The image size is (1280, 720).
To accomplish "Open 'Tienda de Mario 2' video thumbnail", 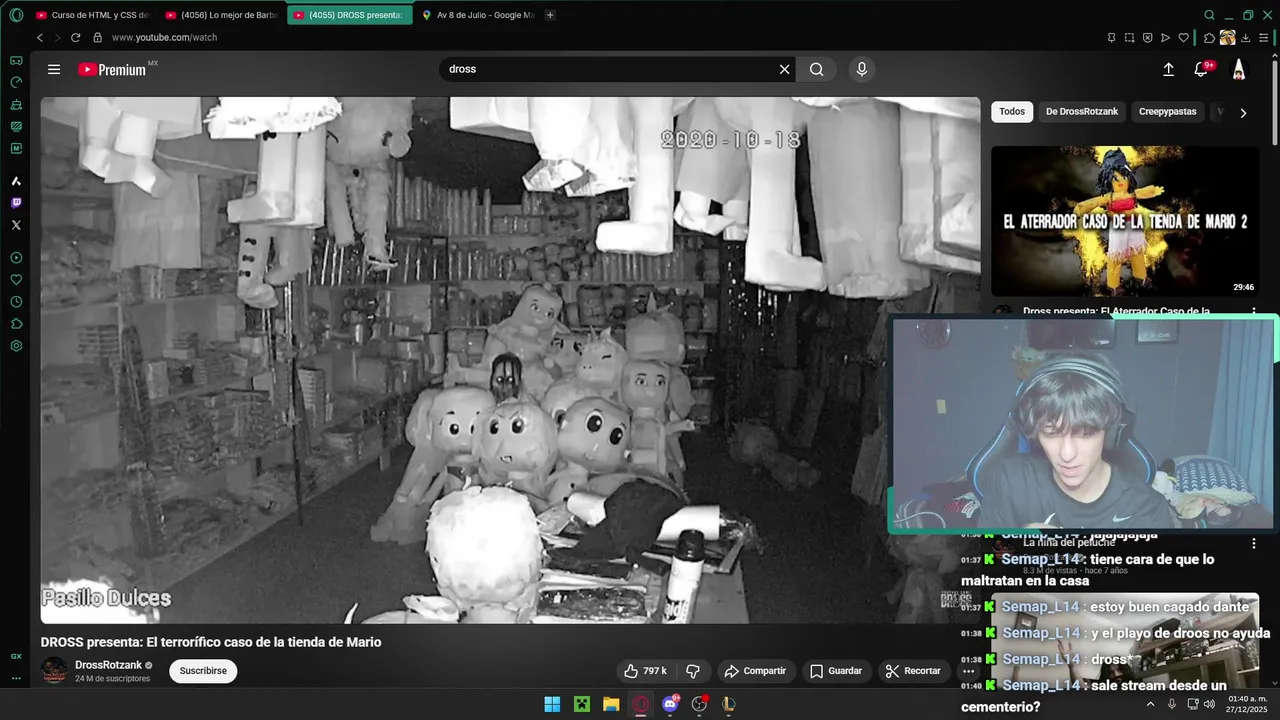I will [1125, 221].
